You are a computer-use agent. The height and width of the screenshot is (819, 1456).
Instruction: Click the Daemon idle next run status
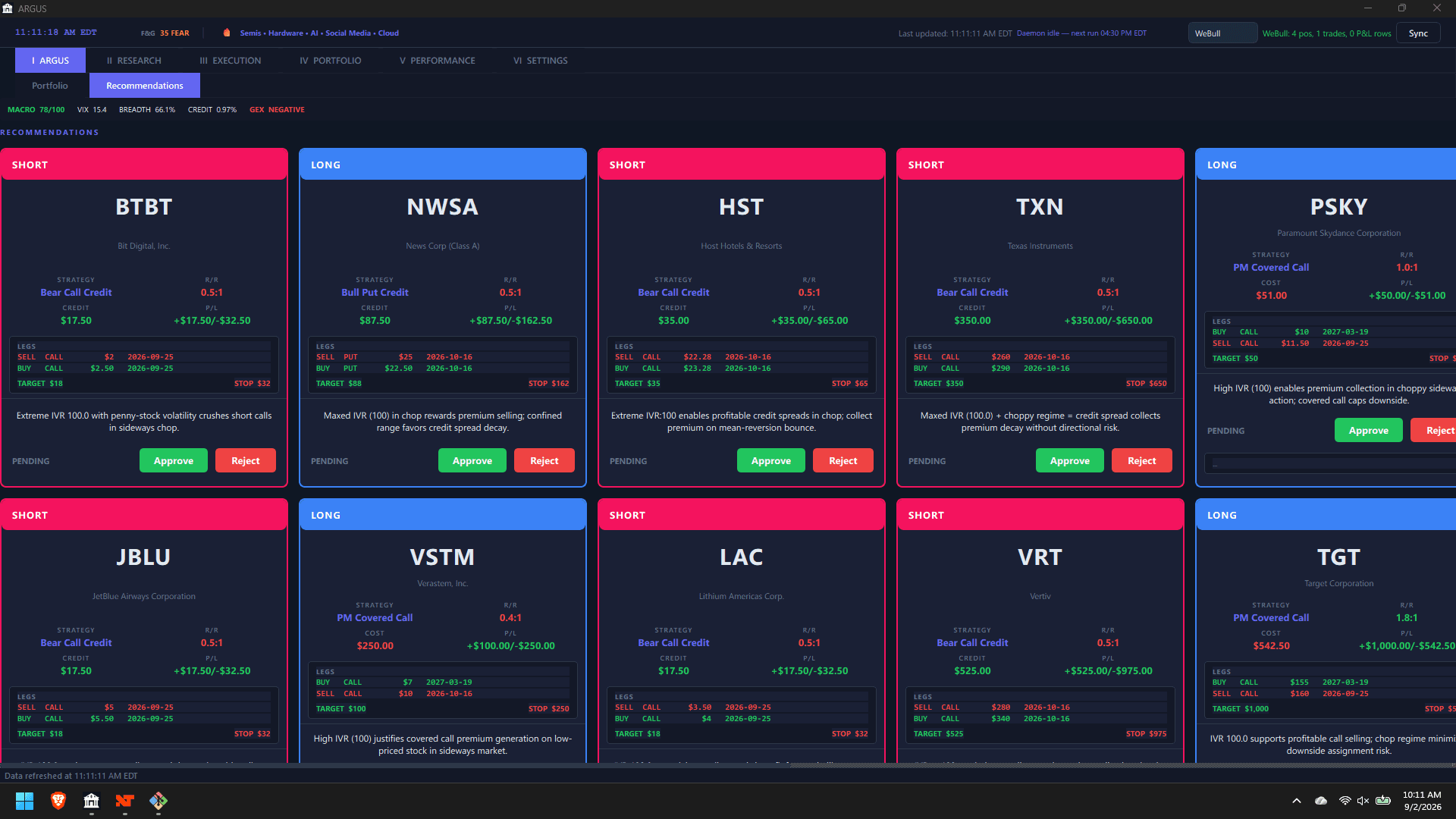(x=1081, y=33)
